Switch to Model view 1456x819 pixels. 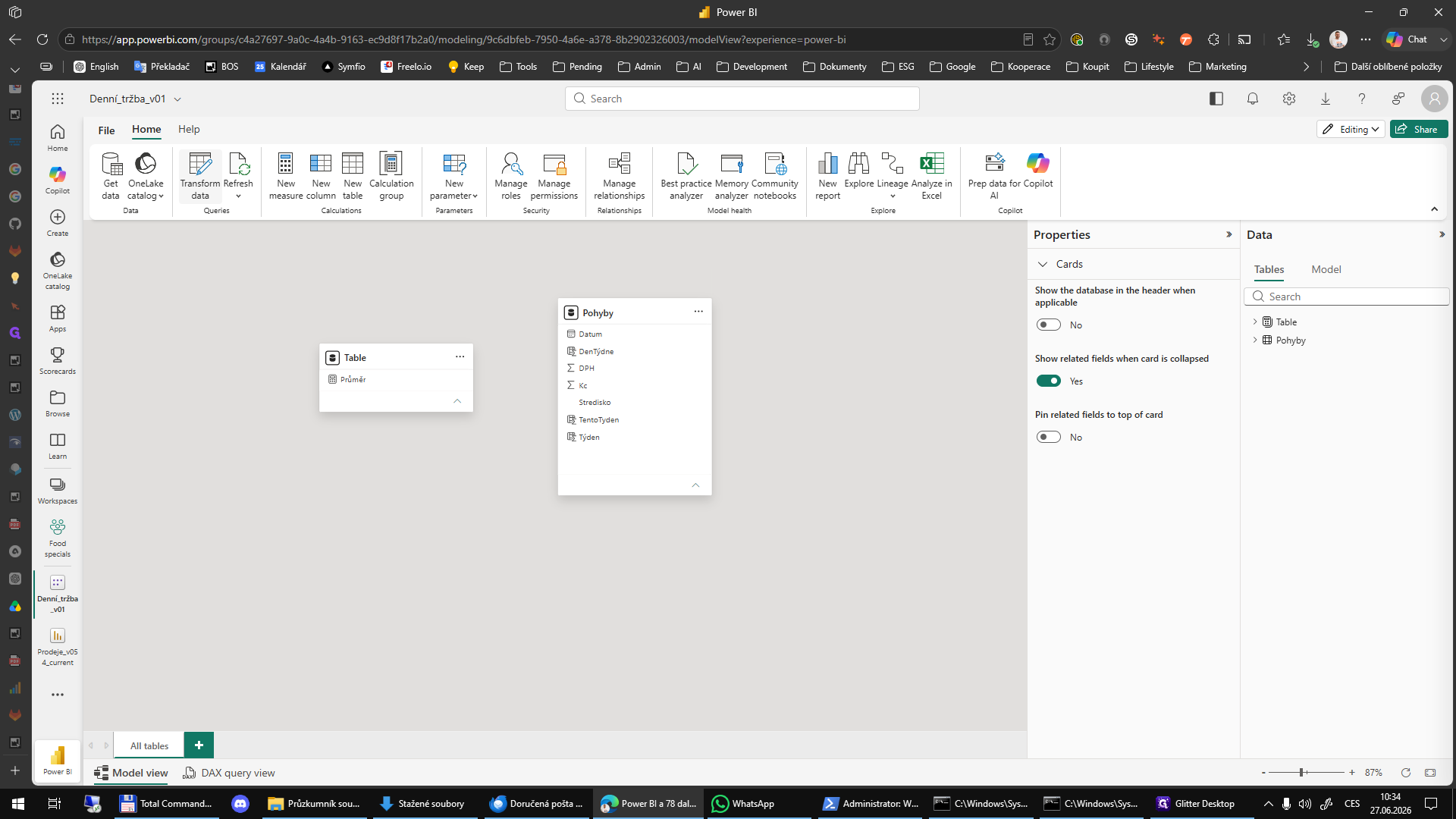pyautogui.click(x=131, y=773)
